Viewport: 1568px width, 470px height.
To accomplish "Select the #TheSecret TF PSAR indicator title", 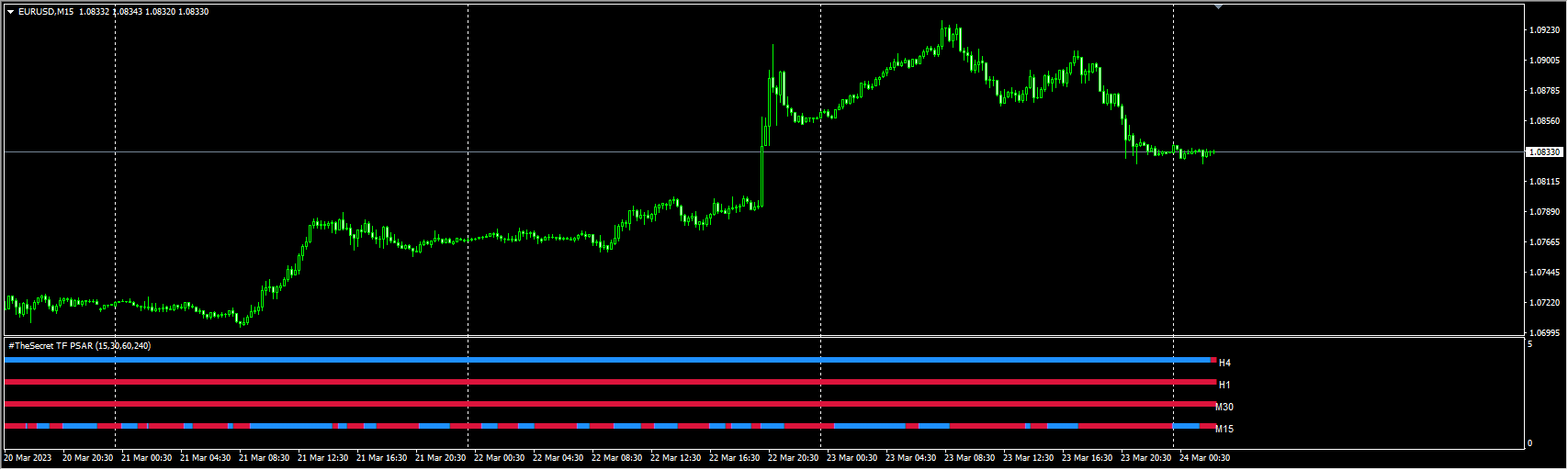I will 79,346.
